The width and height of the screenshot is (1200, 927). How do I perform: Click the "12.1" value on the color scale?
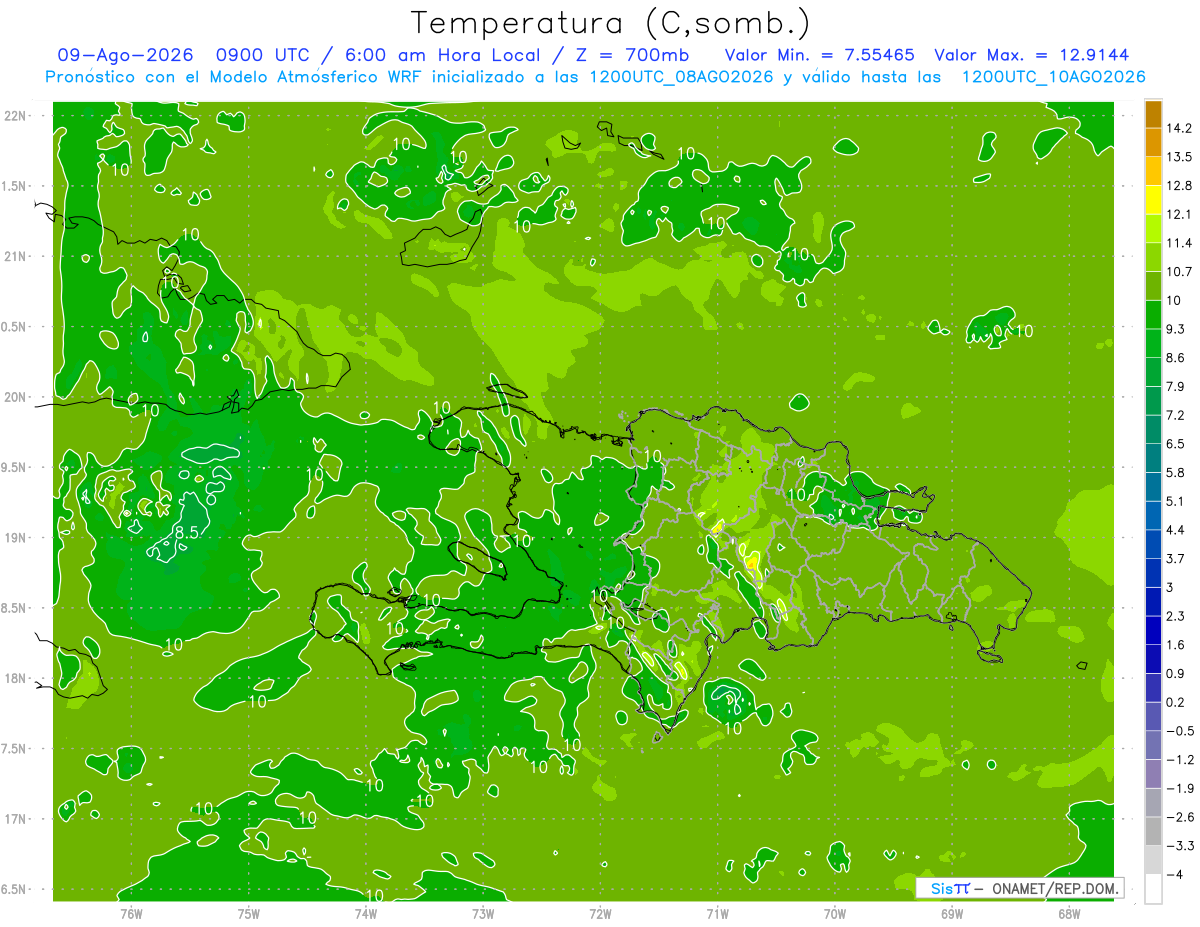[1178, 214]
